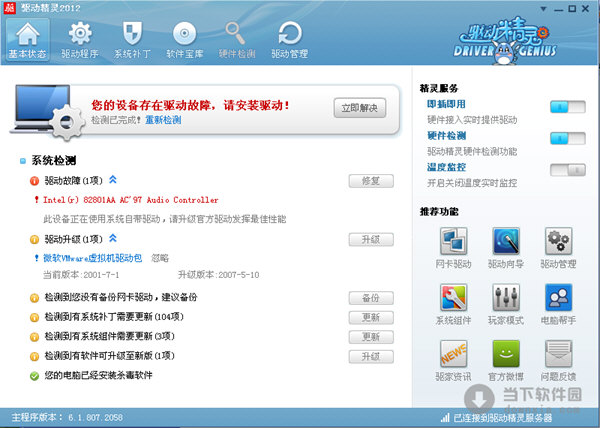Screen dimensions: 600x428
Task: Click the blue 系统检测 section bullet
Action: point(23,161)
